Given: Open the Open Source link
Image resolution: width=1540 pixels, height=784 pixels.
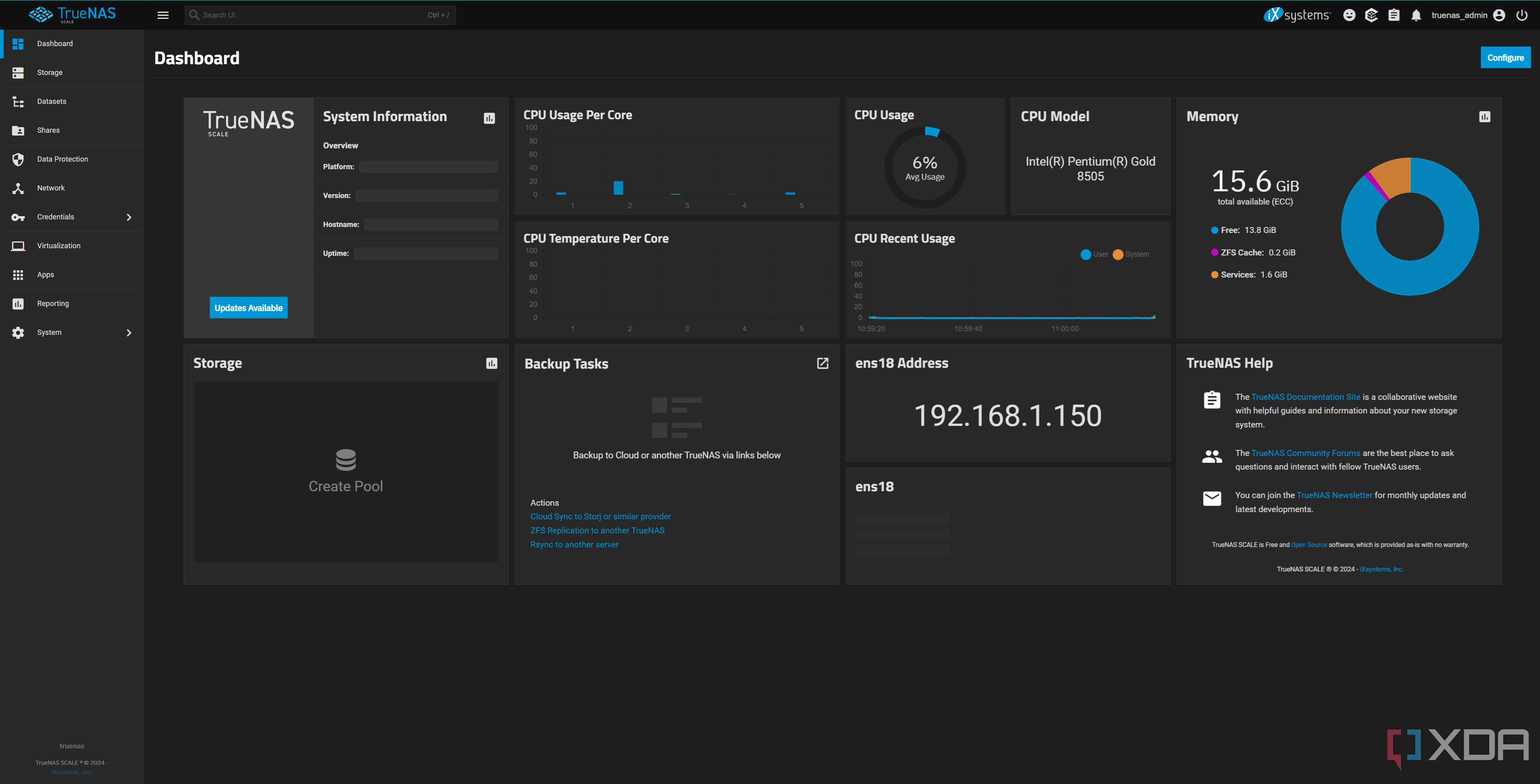Looking at the screenshot, I should pyautogui.click(x=1309, y=545).
